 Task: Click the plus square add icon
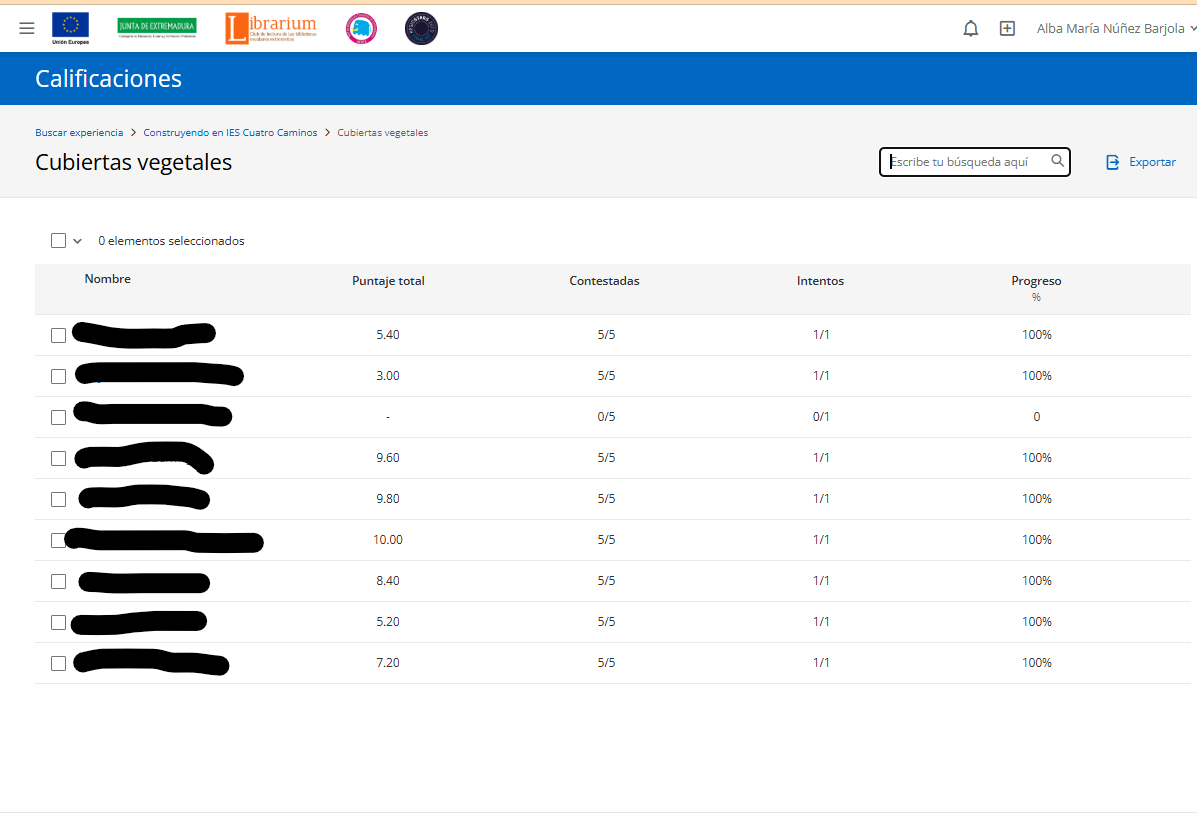(x=1007, y=28)
